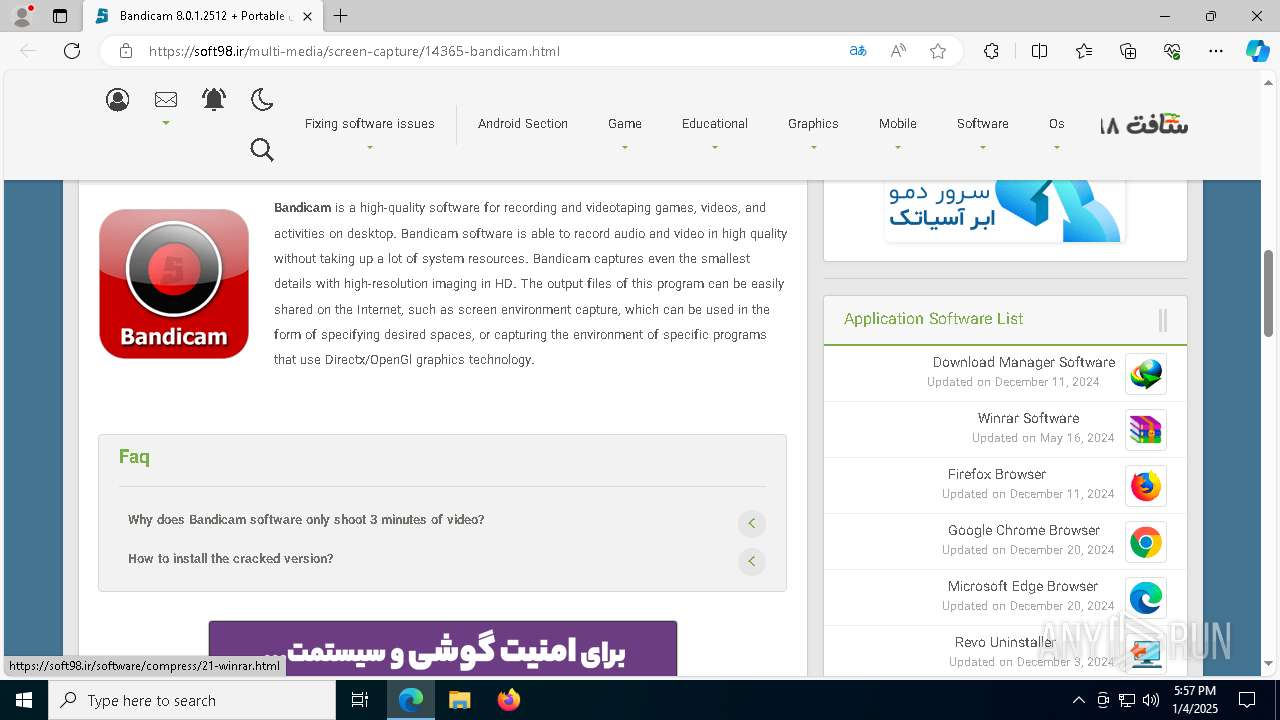Viewport: 1280px width, 720px height.
Task: View site information lock icon
Action: (x=126, y=51)
